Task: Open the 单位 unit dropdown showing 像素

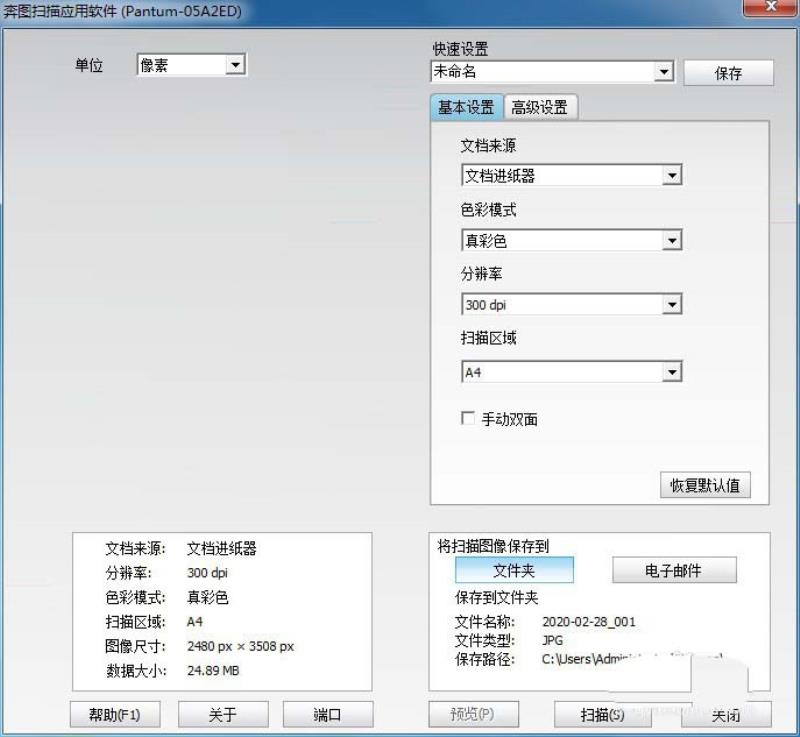Action: [x=192, y=65]
